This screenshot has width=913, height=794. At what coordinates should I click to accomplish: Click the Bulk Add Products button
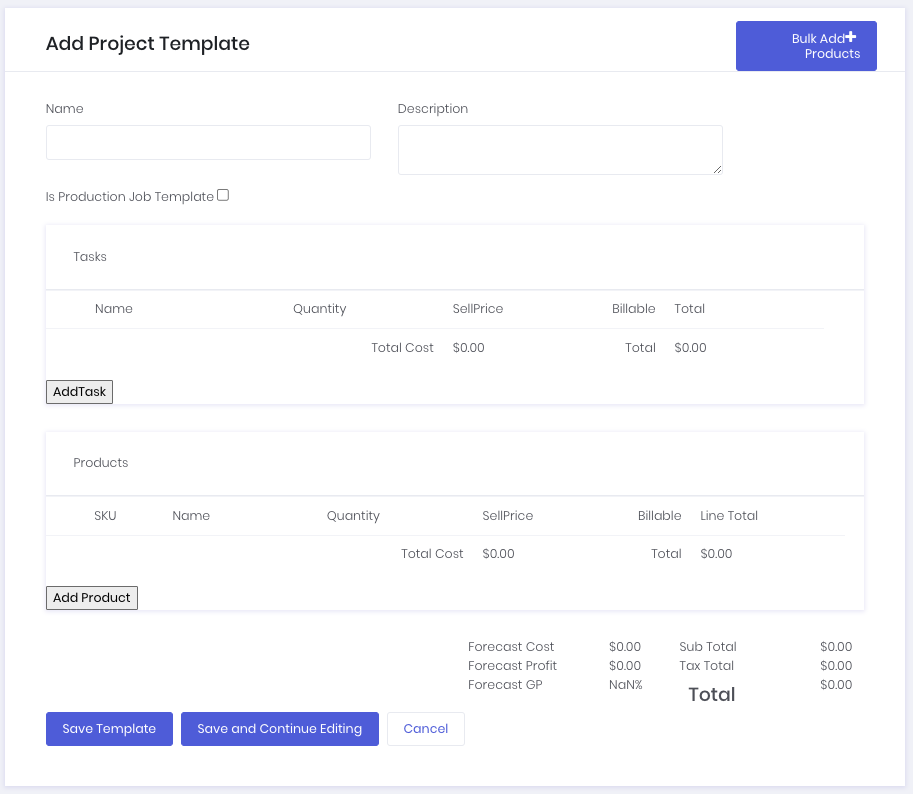(x=806, y=45)
